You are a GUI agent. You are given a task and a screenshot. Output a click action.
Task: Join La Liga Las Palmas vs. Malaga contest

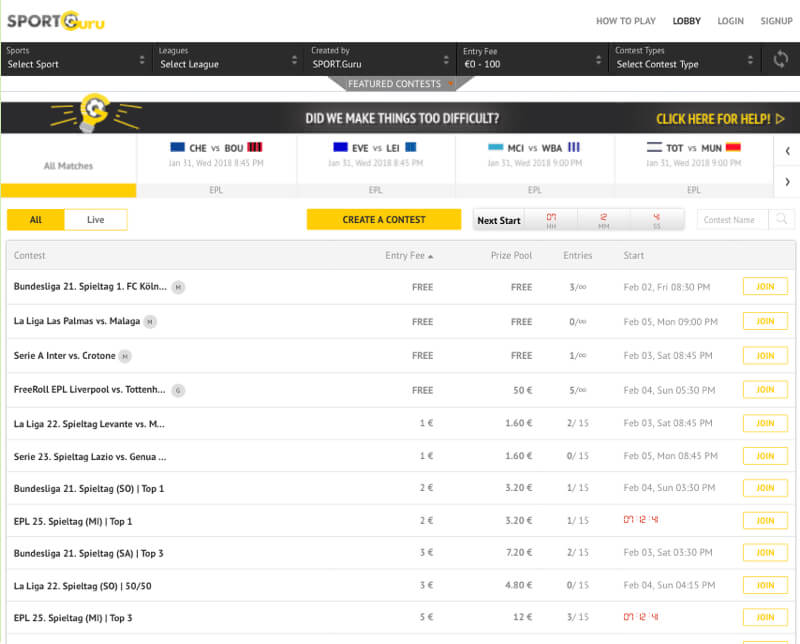765,321
